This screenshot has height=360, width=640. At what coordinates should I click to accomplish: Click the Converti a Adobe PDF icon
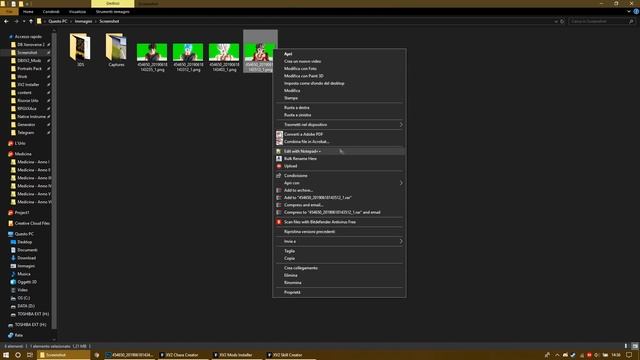pos(279,134)
